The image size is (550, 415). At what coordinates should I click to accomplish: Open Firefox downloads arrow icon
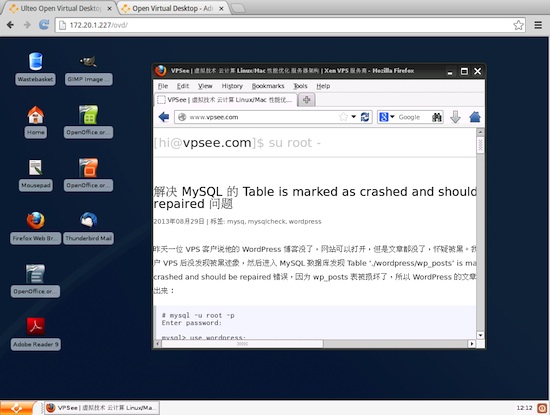click(455, 117)
